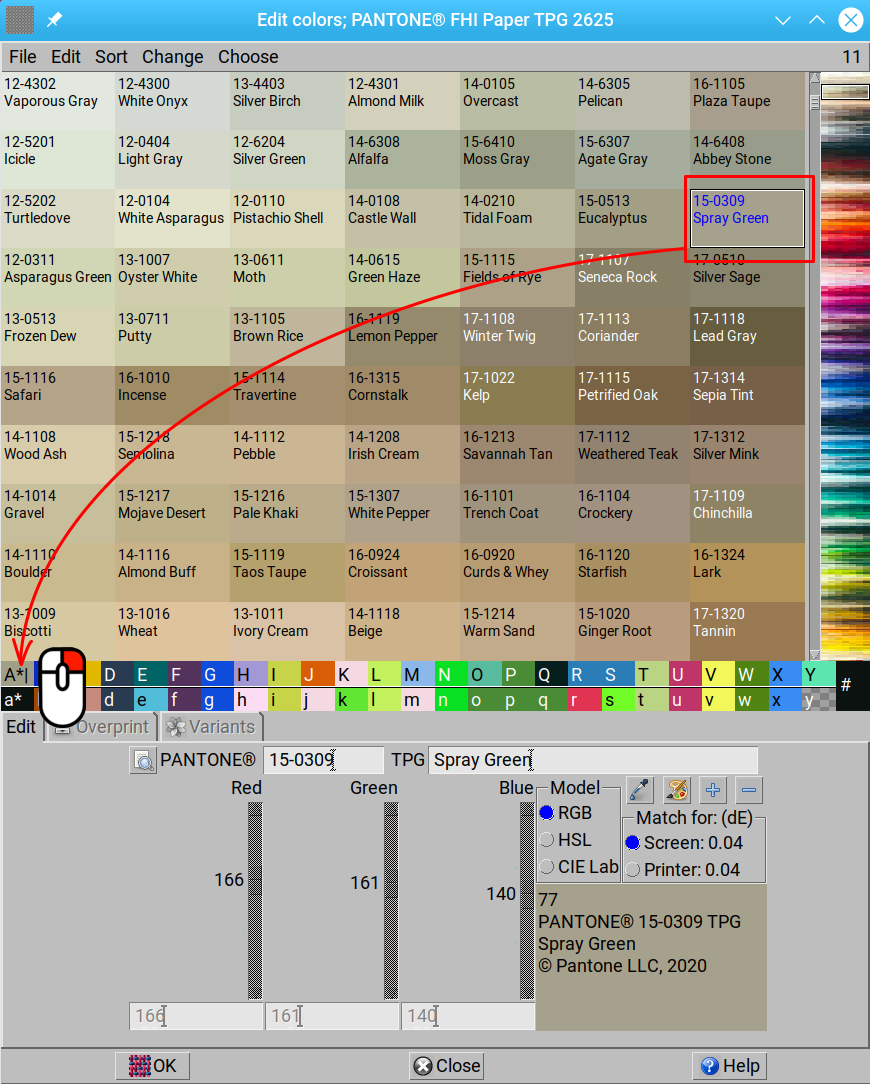Screen dimensions: 870x1084
Task: Click the green value slider track
Action: click(x=391, y=900)
